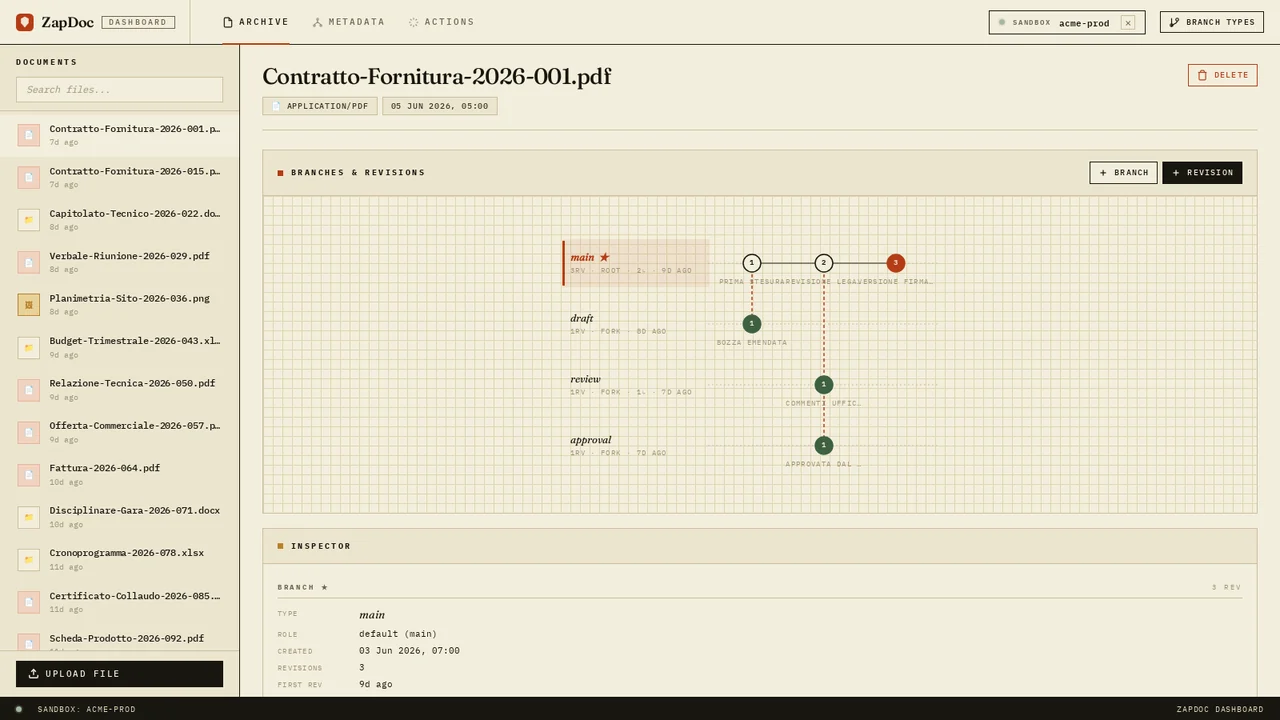The height and width of the screenshot is (720, 1280).
Task: Delete the current document
Action: click(1222, 75)
